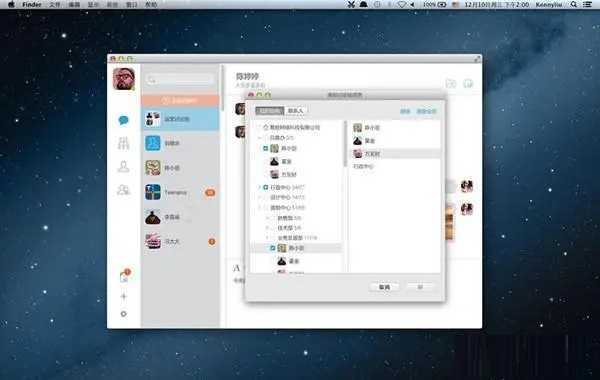Click the volume icon in the menu bar

click(412, 5)
